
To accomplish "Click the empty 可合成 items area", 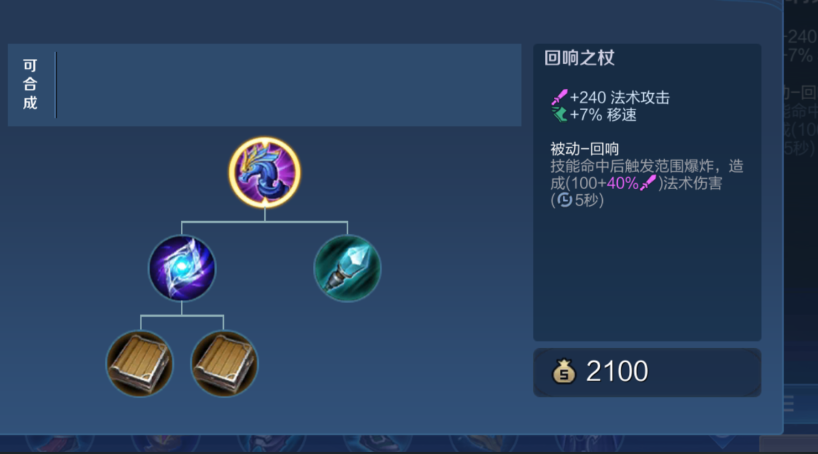I will click(x=288, y=85).
